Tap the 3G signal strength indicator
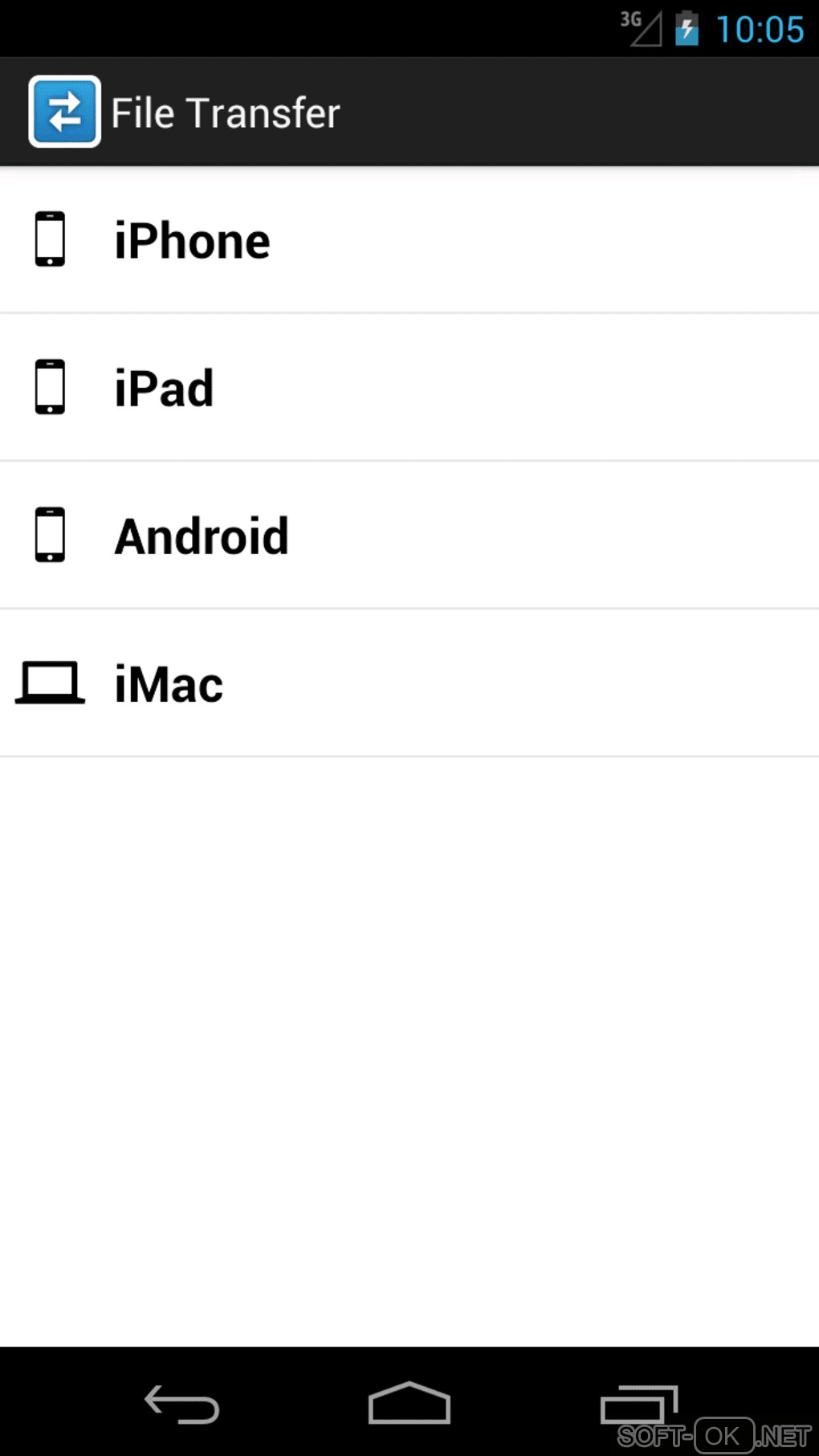This screenshot has height=1456, width=819. 641,29
